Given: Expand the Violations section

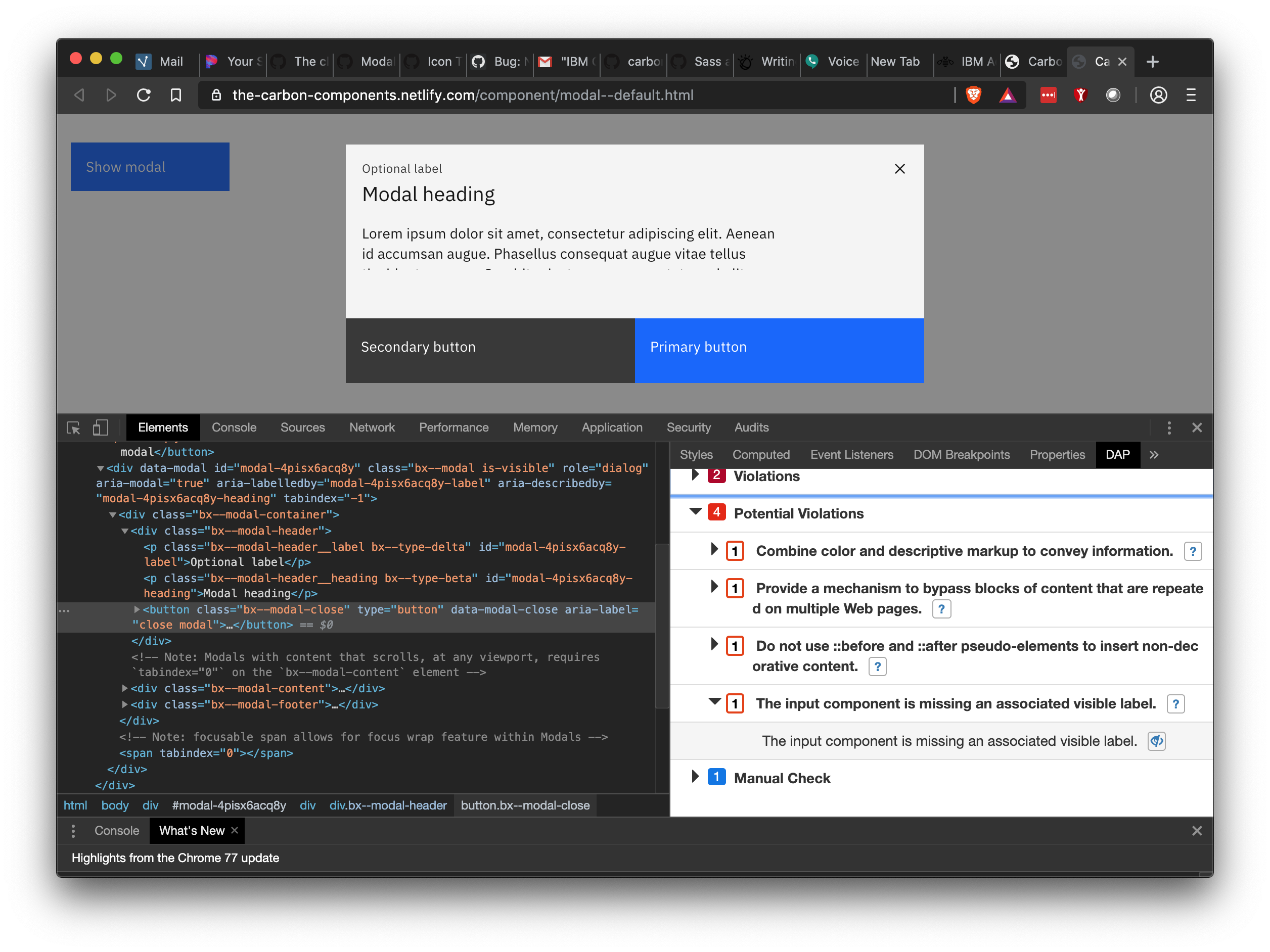Looking at the screenshot, I should (x=695, y=475).
